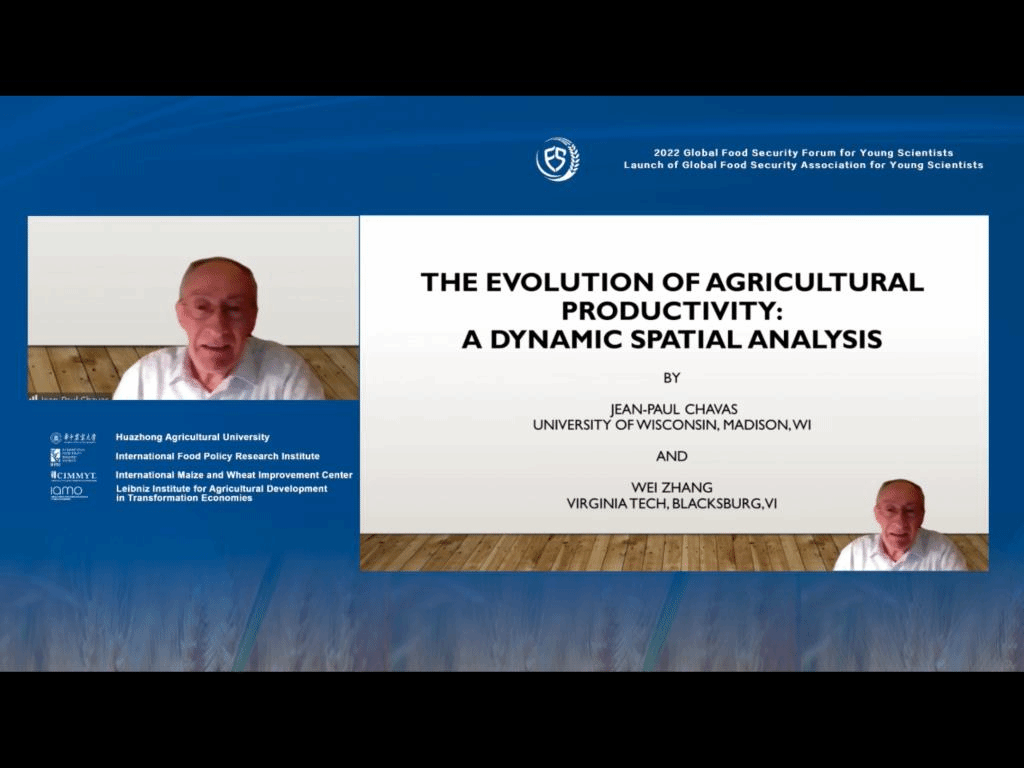Select the small presenter video on slide
The image size is (1024, 768).
point(899,525)
